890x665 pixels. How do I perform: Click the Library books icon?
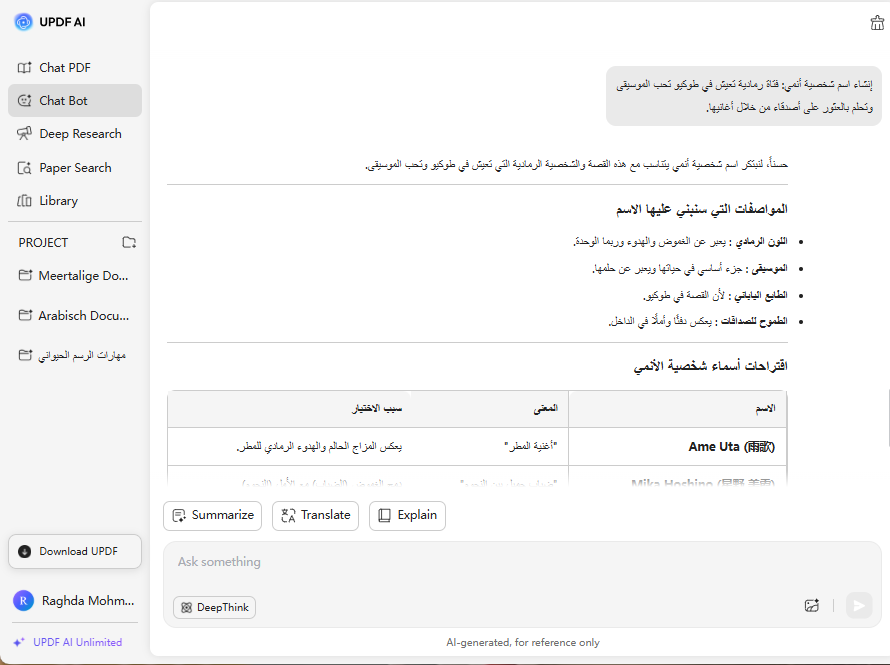pyautogui.click(x=24, y=201)
